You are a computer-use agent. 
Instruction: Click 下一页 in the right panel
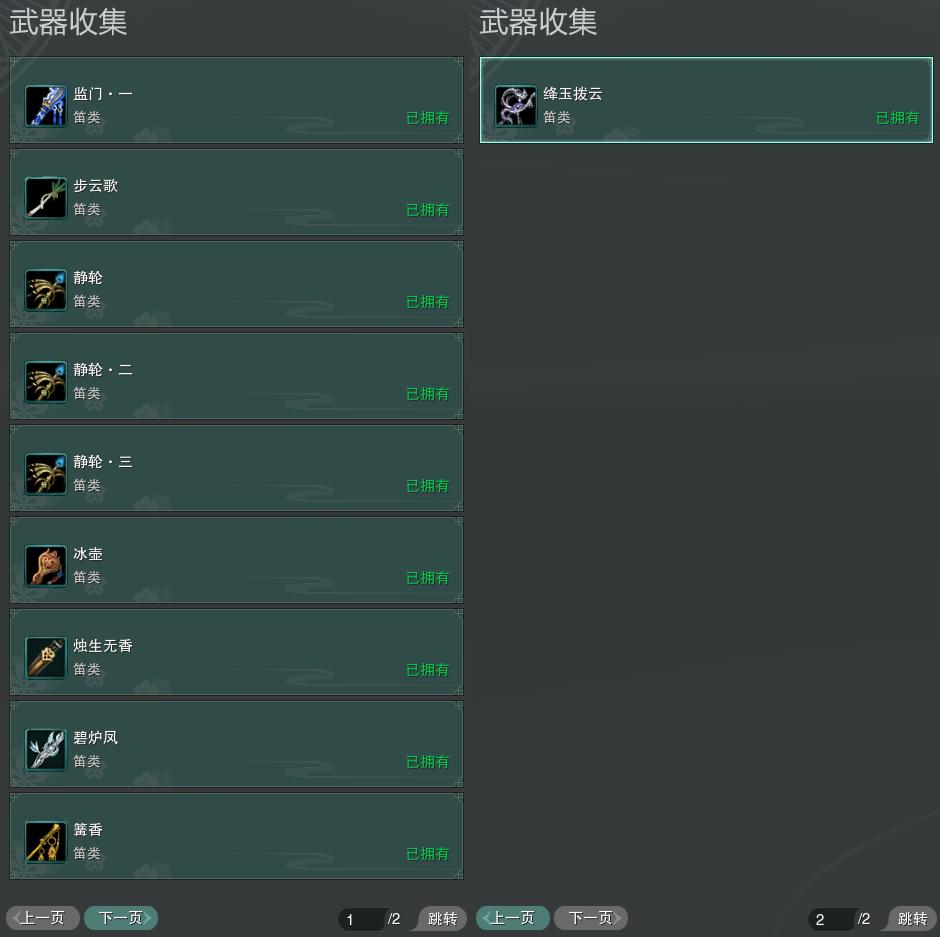590,918
